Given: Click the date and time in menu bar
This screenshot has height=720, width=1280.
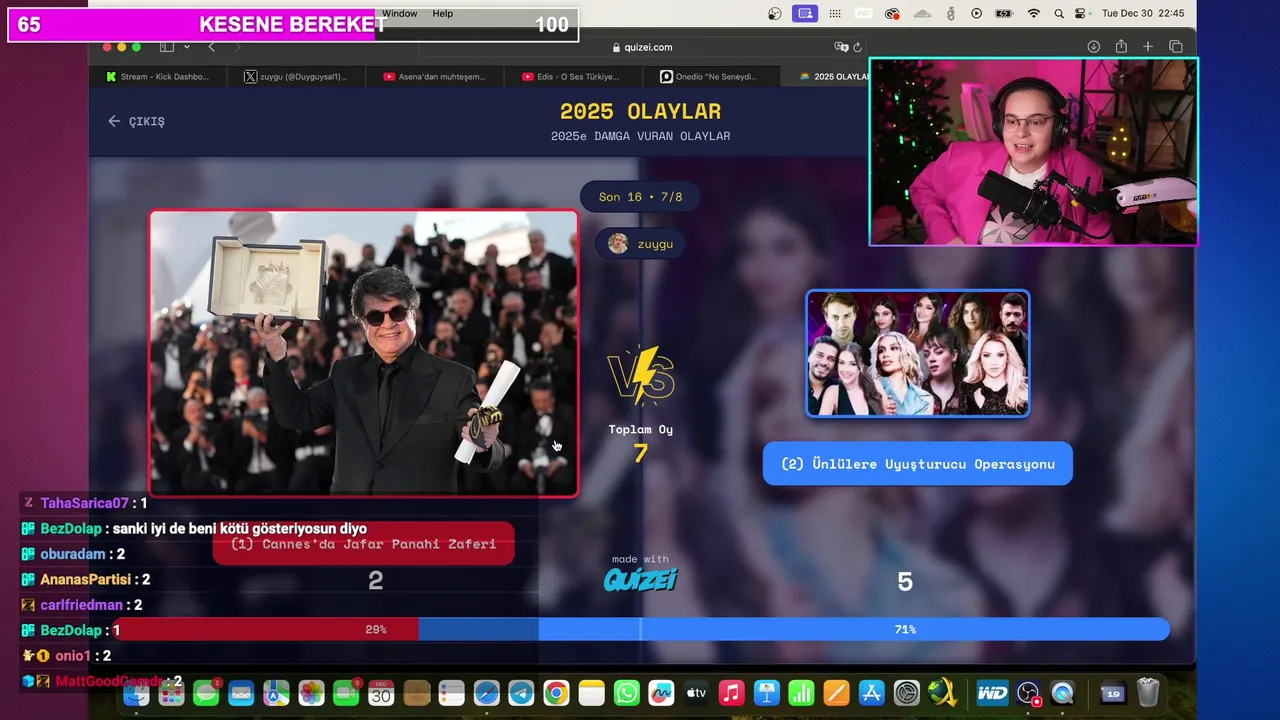Looking at the screenshot, I should pos(1143,14).
